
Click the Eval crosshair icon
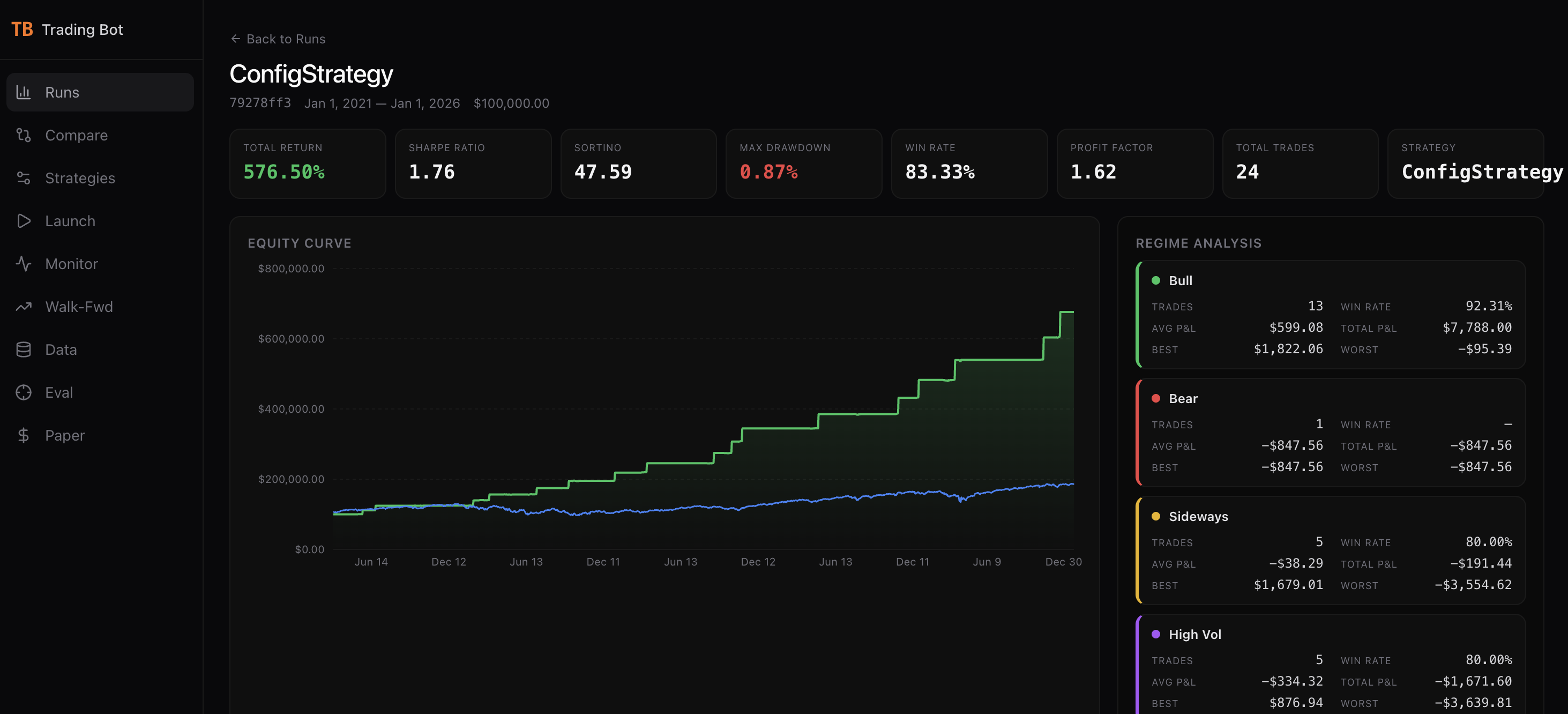(x=23, y=392)
